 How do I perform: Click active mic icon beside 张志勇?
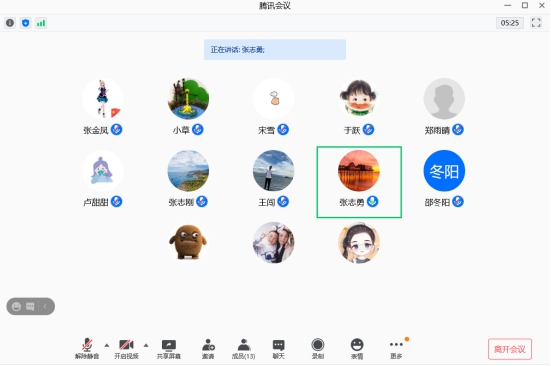(372, 202)
